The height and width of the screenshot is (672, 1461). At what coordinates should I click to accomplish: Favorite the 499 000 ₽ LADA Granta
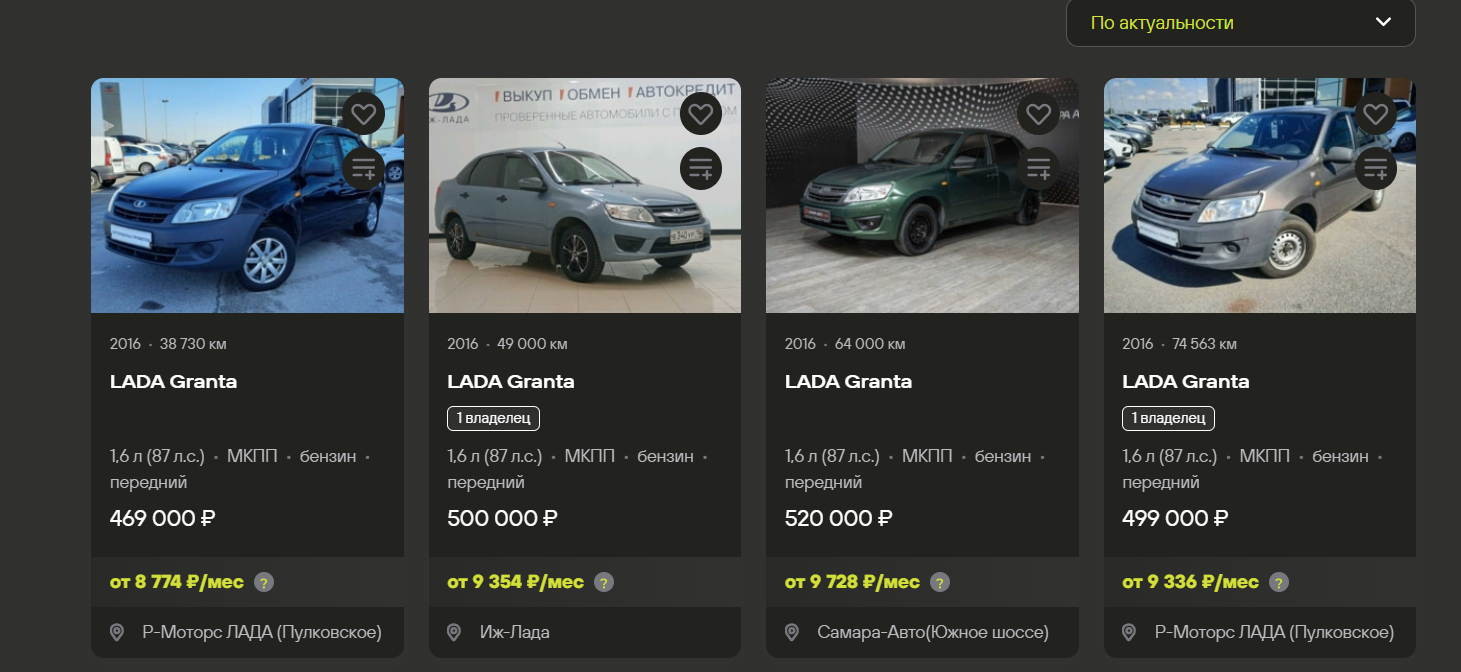(1376, 114)
